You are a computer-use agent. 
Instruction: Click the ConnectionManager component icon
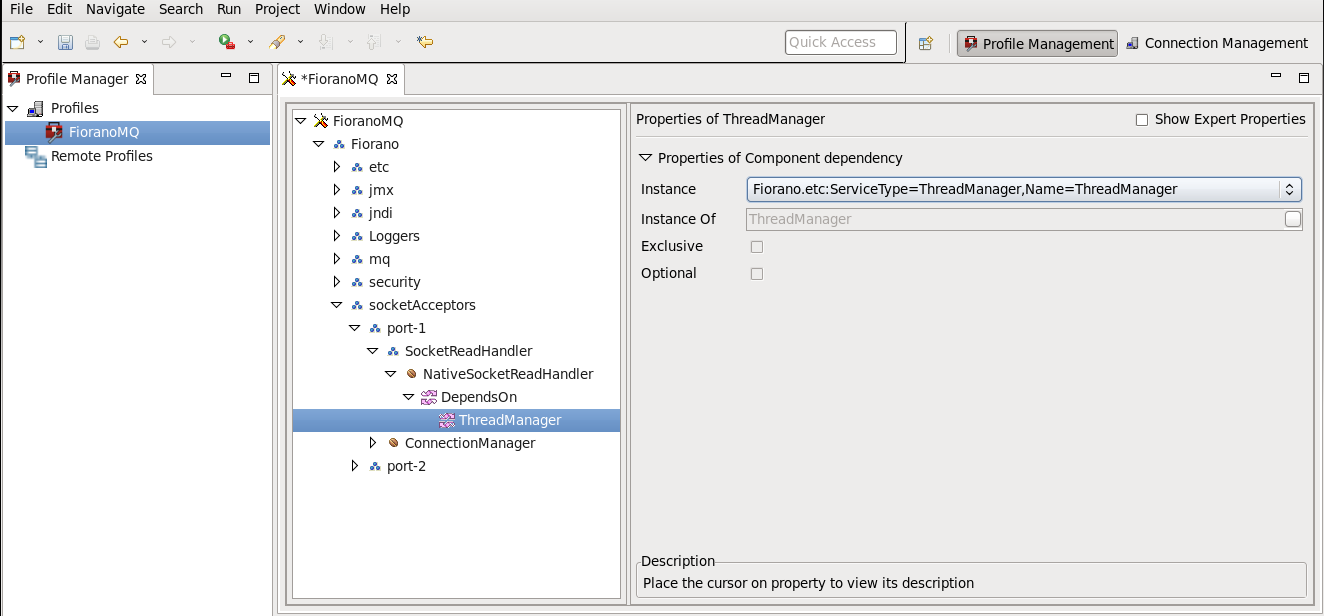393,443
